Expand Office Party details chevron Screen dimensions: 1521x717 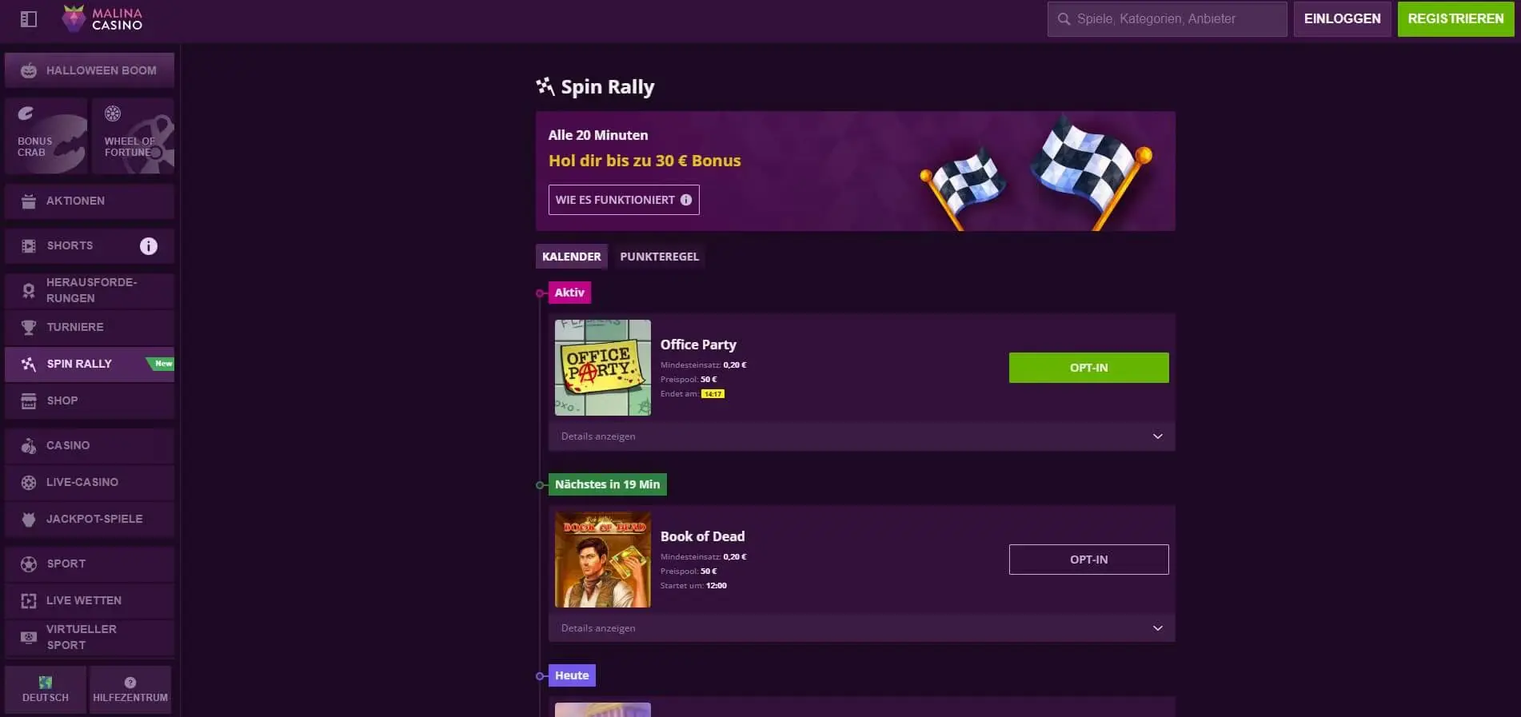click(x=1157, y=437)
